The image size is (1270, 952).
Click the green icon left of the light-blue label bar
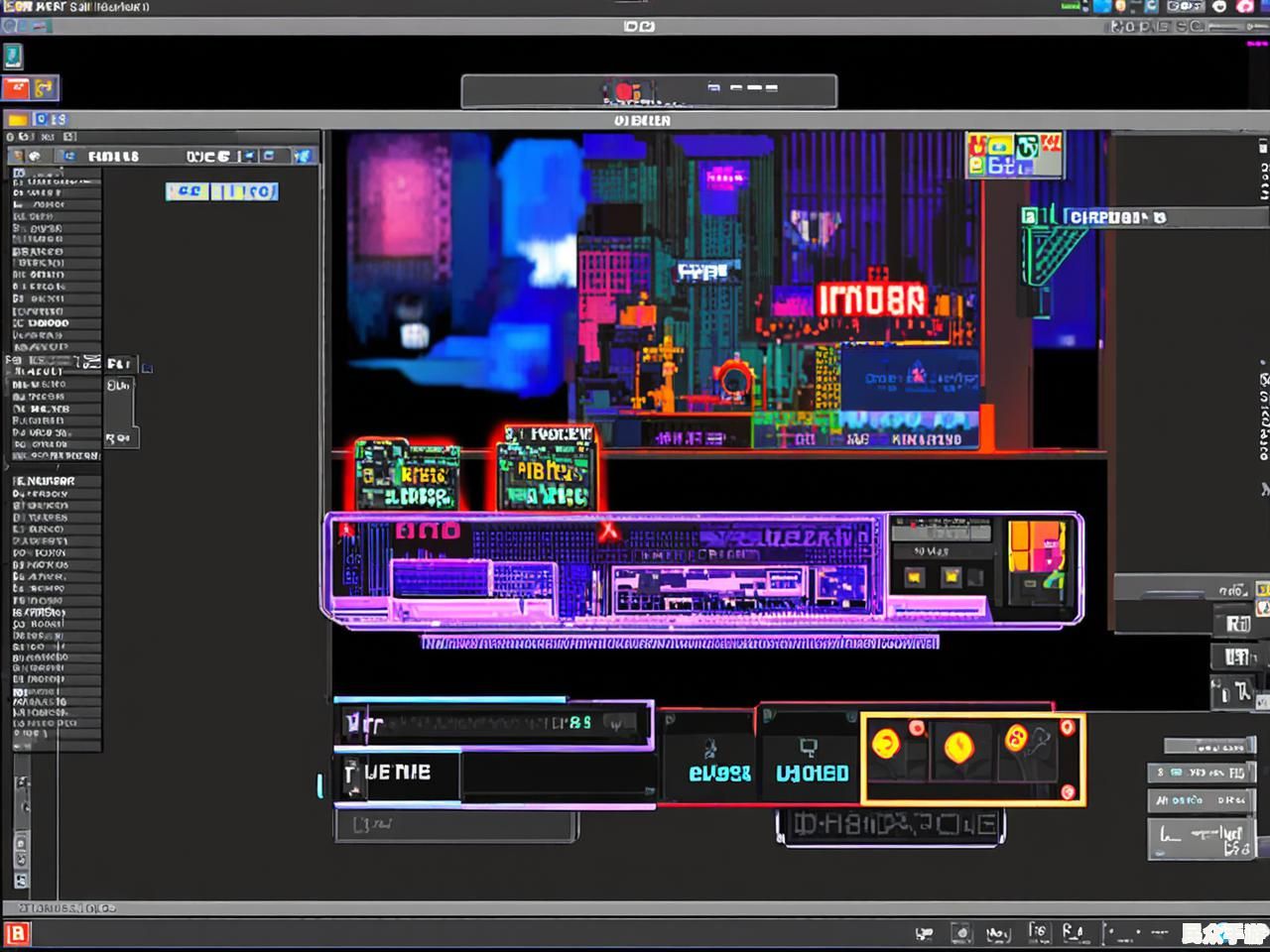[x=1031, y=216]
